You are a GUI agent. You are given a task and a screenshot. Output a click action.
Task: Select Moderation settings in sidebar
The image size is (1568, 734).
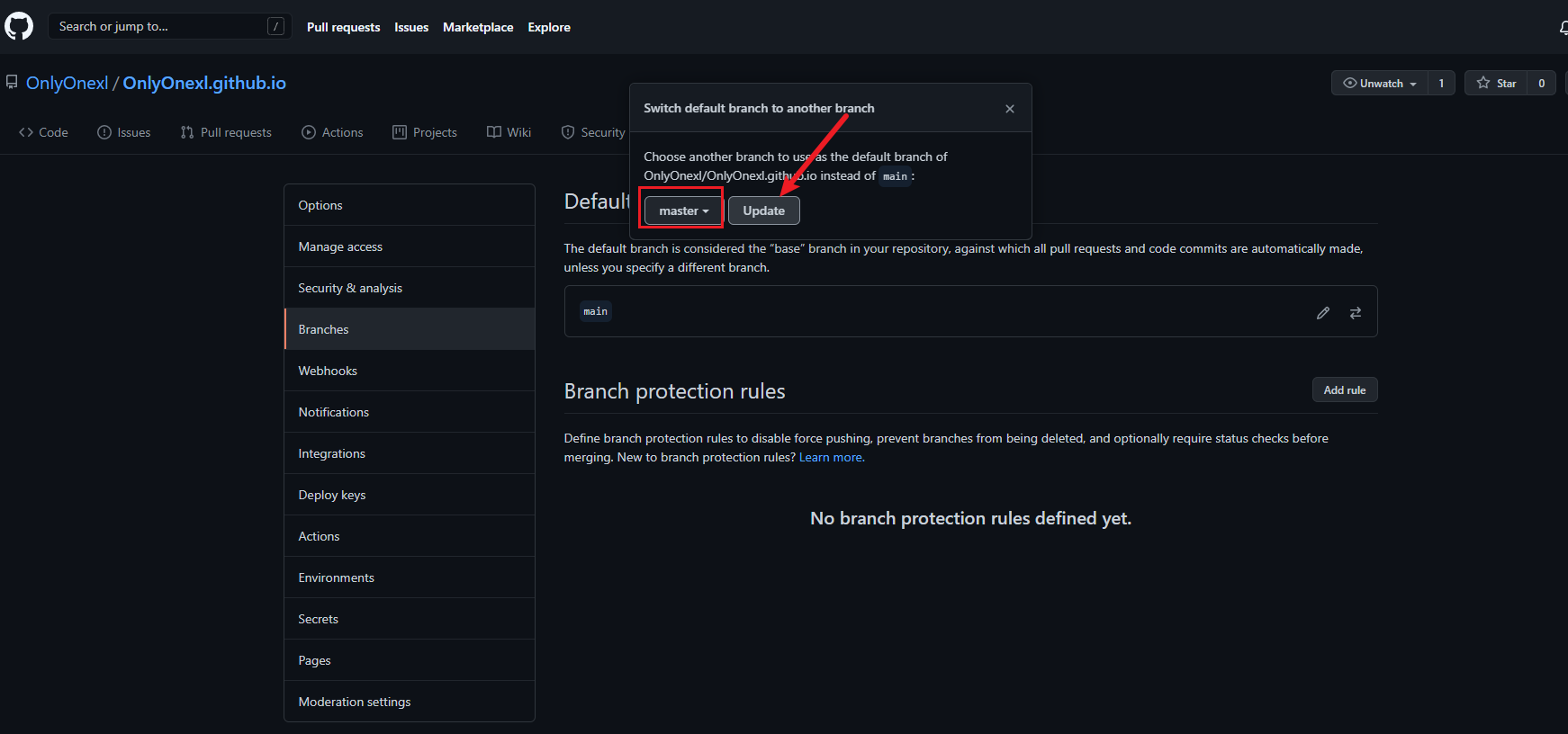[x=410, y=702]
